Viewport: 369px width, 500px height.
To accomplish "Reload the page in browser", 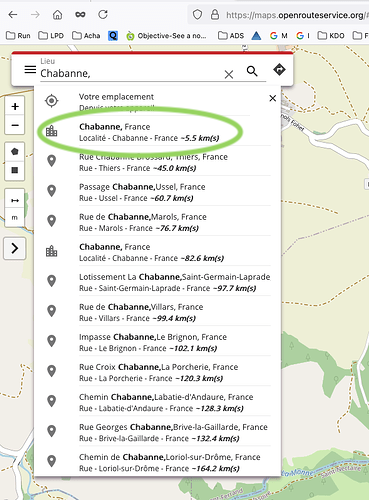I will 103,14.
